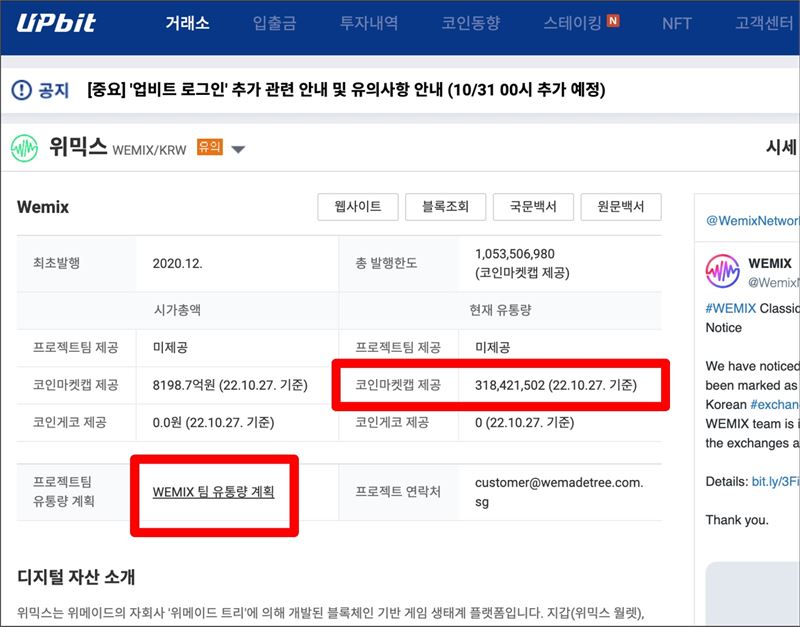The image size is (800, 627).
Task: Open the WEMIX Twitter profile avatar
Action: (x=722, y=271)
